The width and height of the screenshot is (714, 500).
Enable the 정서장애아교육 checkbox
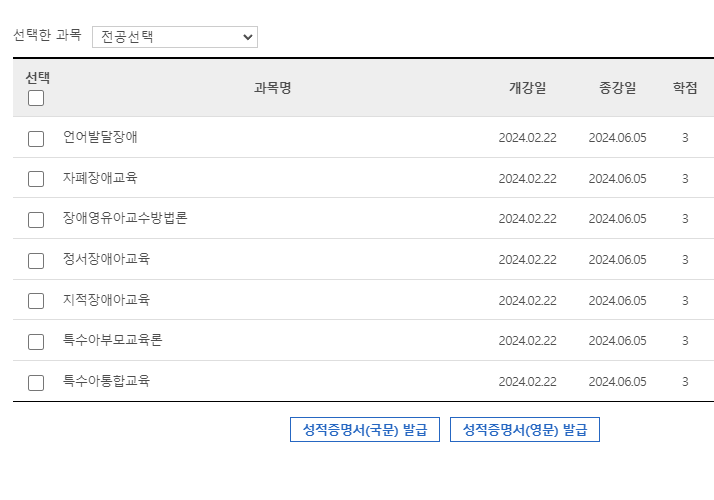point(36,260)
